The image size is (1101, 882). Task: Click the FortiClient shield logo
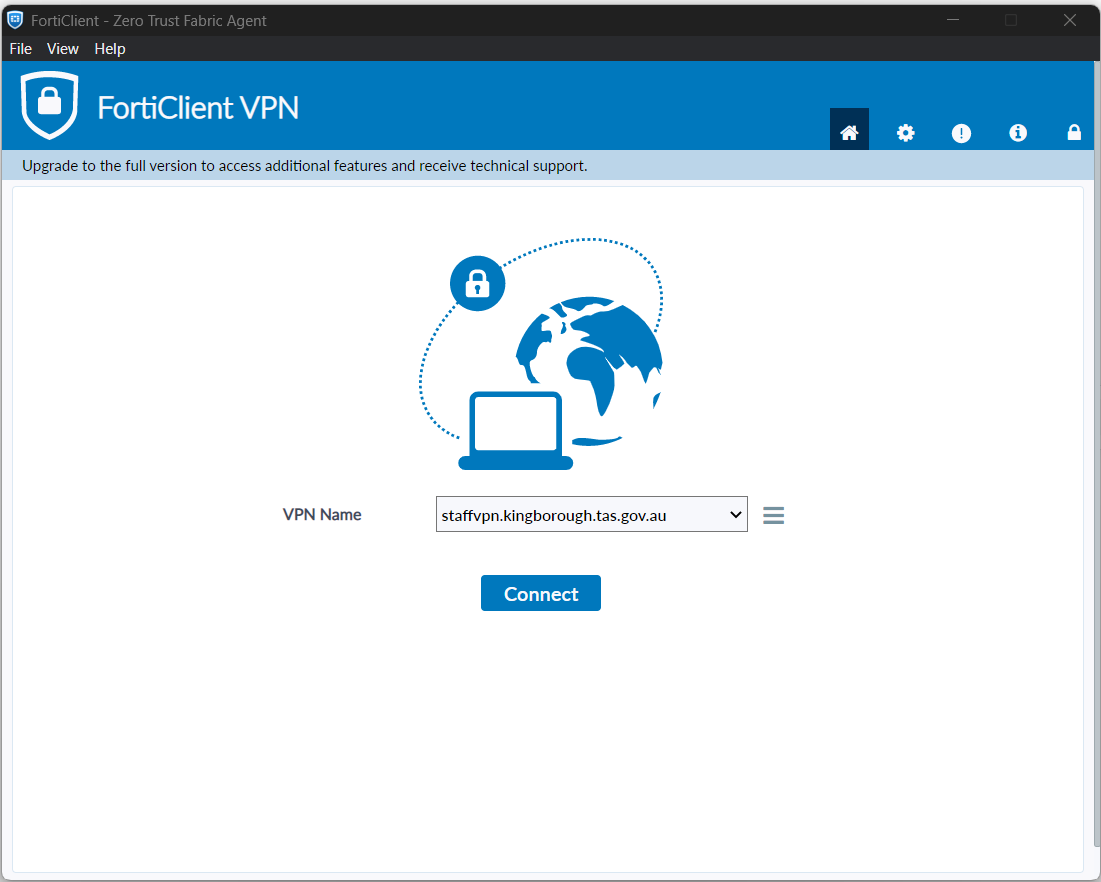tap(49, 105)
